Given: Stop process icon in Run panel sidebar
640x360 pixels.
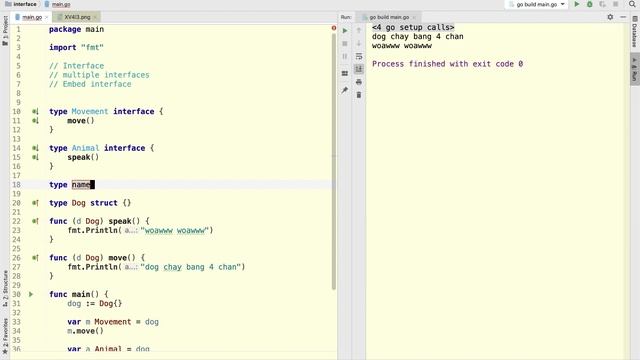Looking at the screenshot, I should click(x=345, y=43).
